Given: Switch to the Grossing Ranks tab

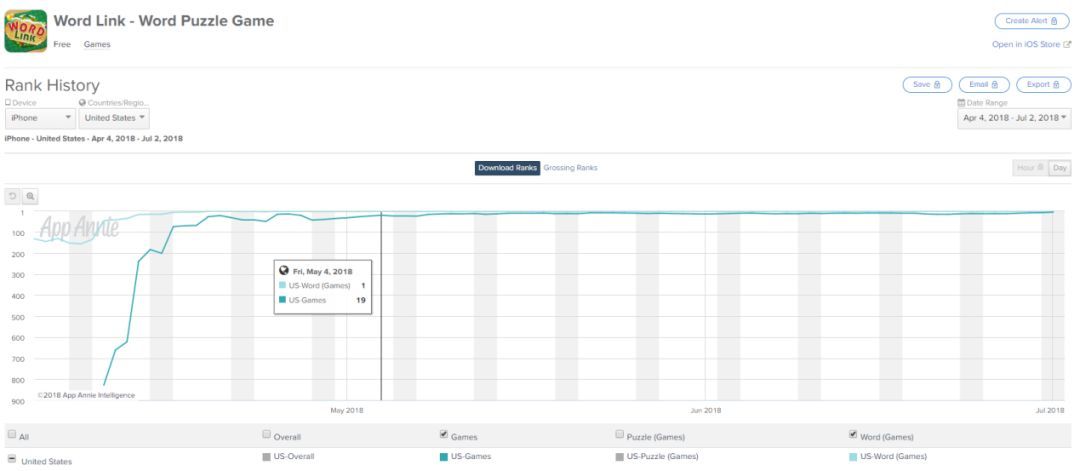Looking at the screenshot, I should point(570,168).
